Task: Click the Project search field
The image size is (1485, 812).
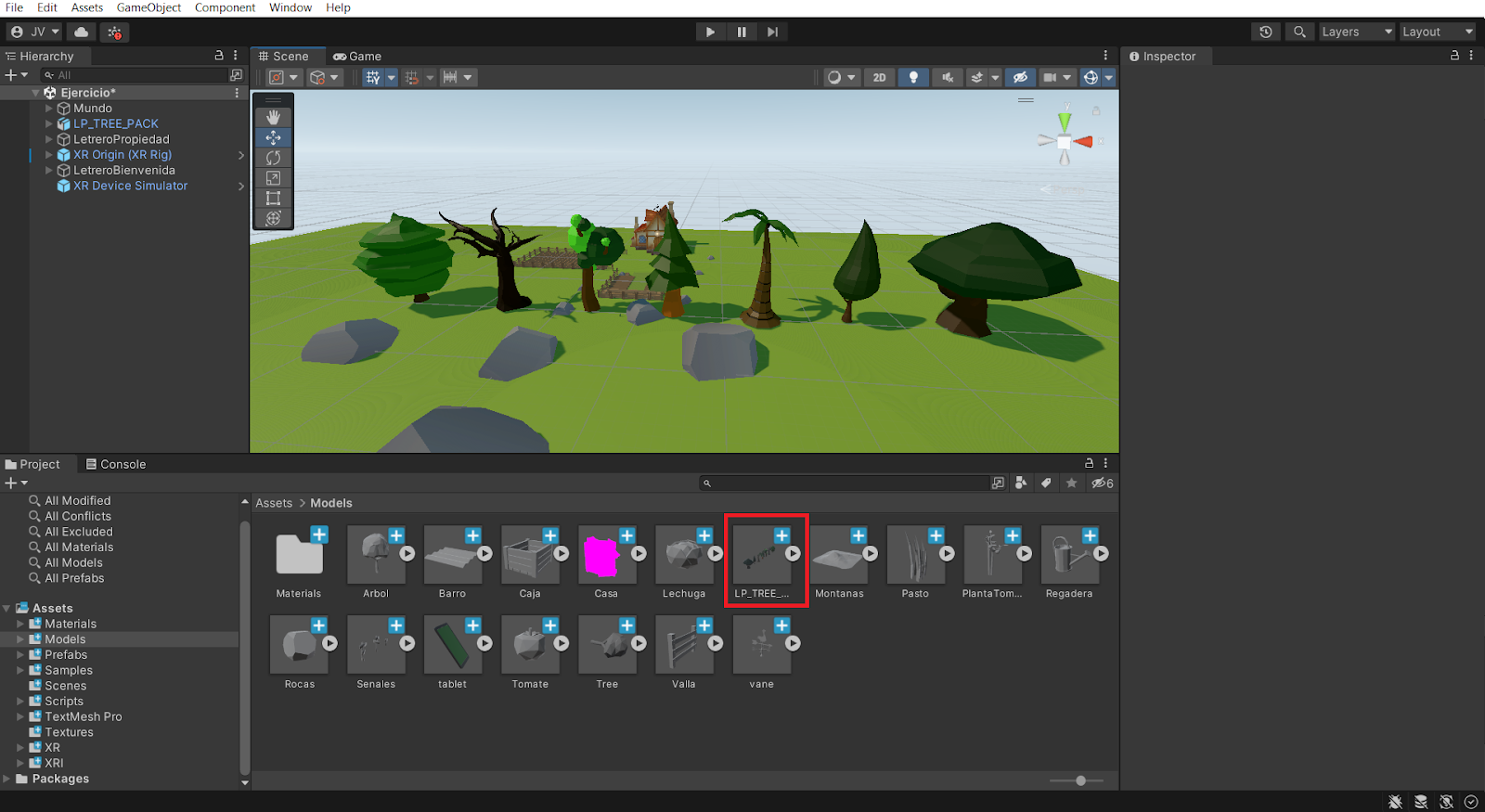Action: pos(845,483)
